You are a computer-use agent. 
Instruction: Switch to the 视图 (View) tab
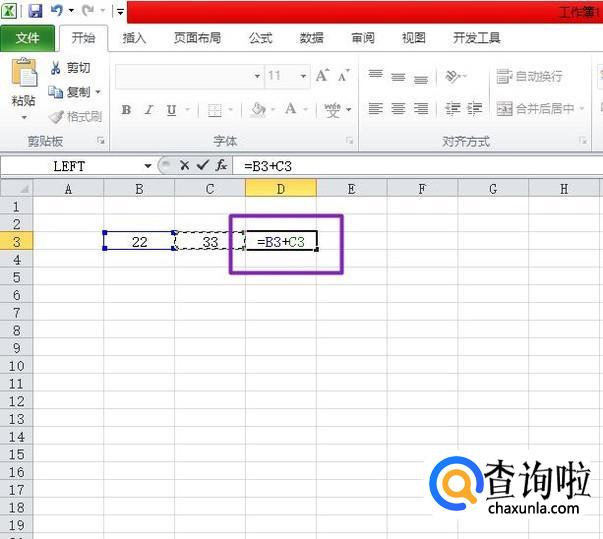pos(413,38)
